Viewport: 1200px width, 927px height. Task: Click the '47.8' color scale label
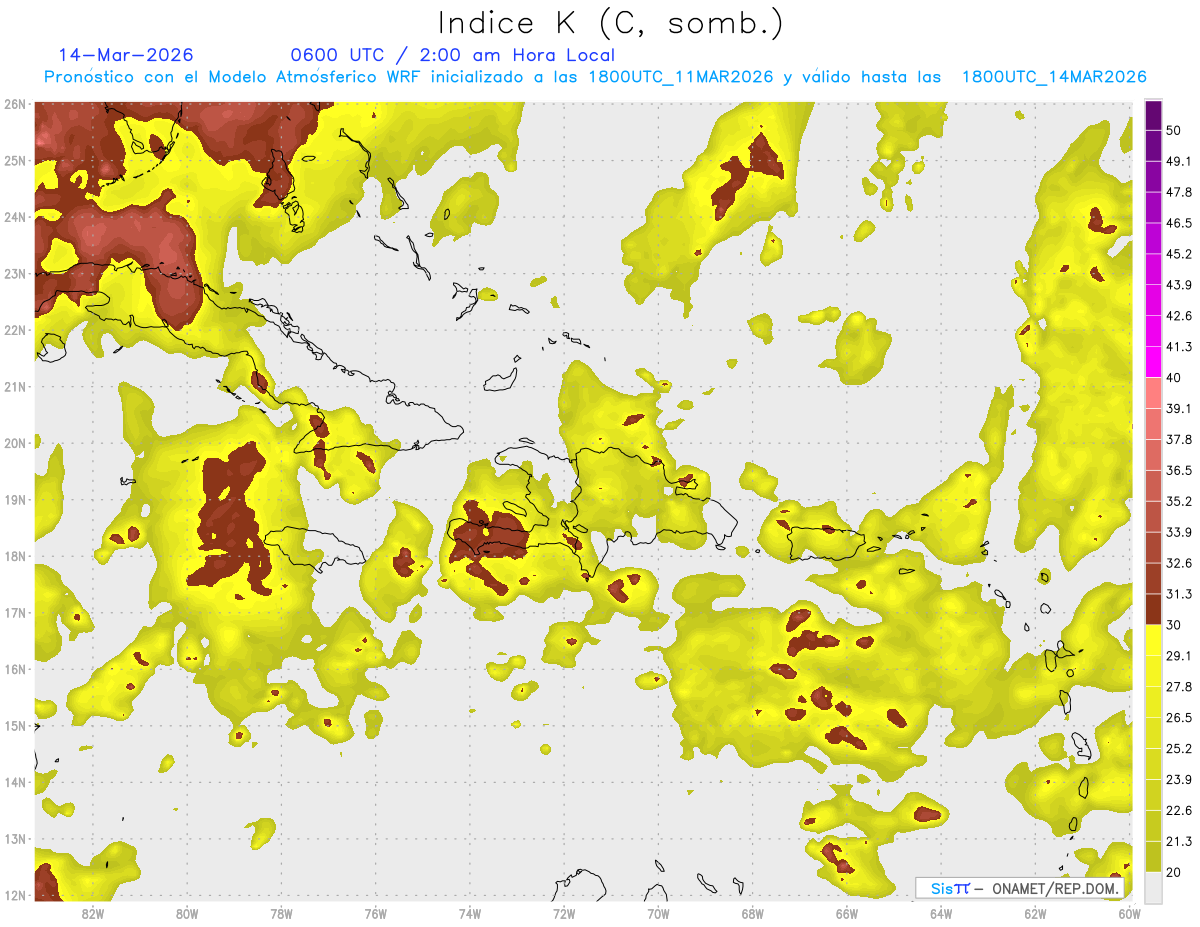[x=1178, y=192]
